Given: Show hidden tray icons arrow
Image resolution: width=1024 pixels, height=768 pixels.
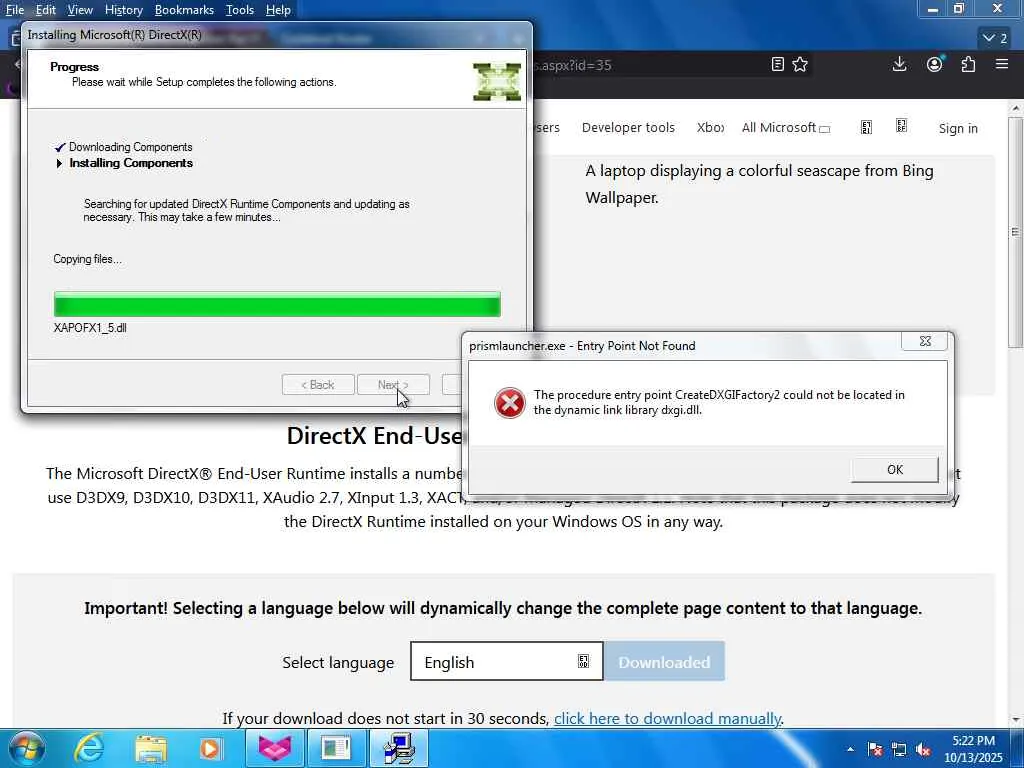Looking at the screenshot, I should tap(850, 749).
